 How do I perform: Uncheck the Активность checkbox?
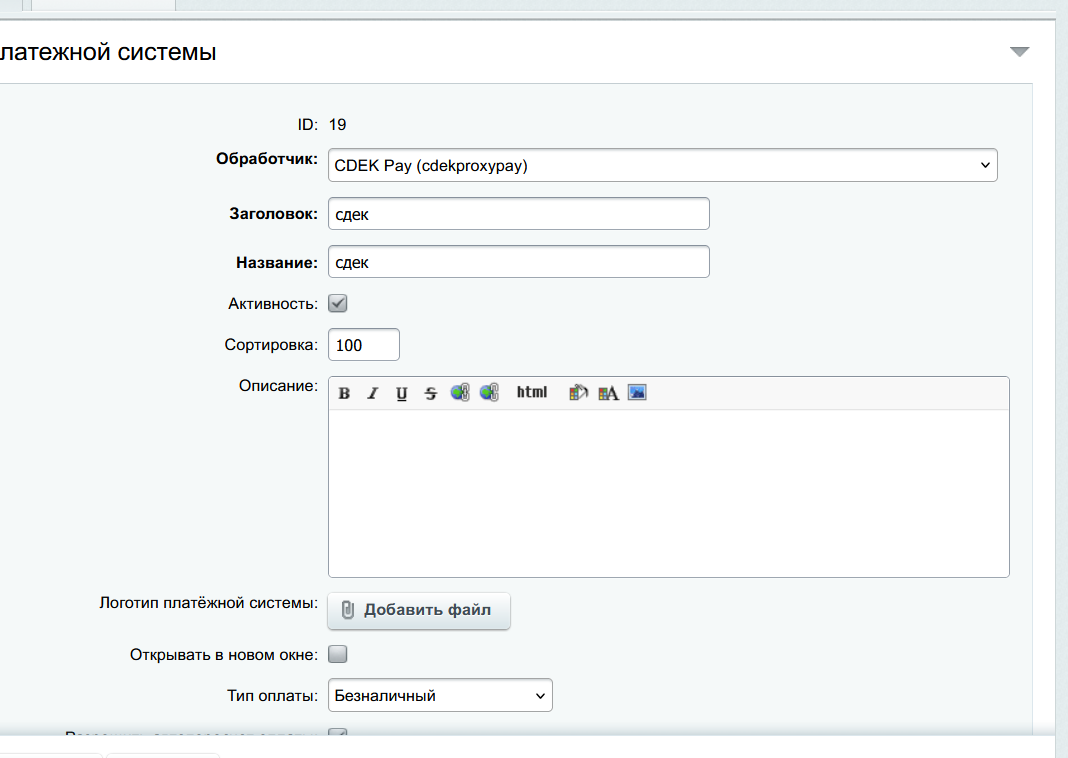point(338,303)
